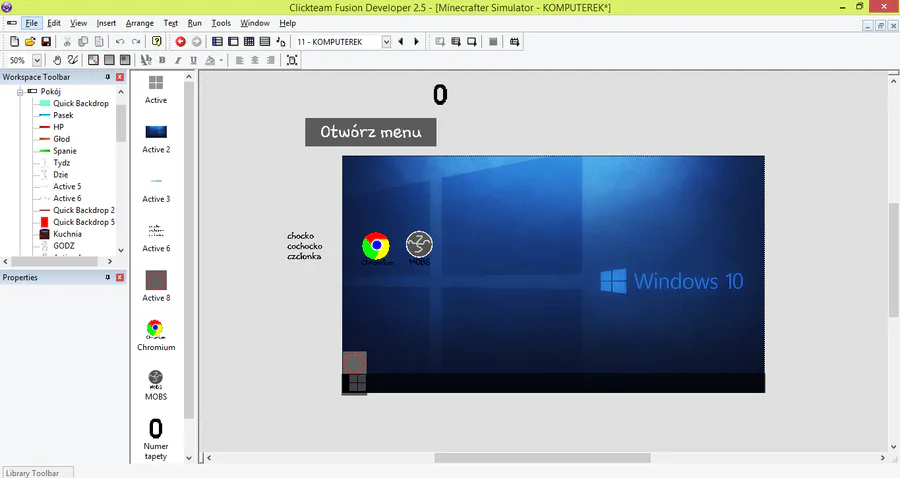Pick the text color fill icon
900x478 pixels.
pos(210,60)
